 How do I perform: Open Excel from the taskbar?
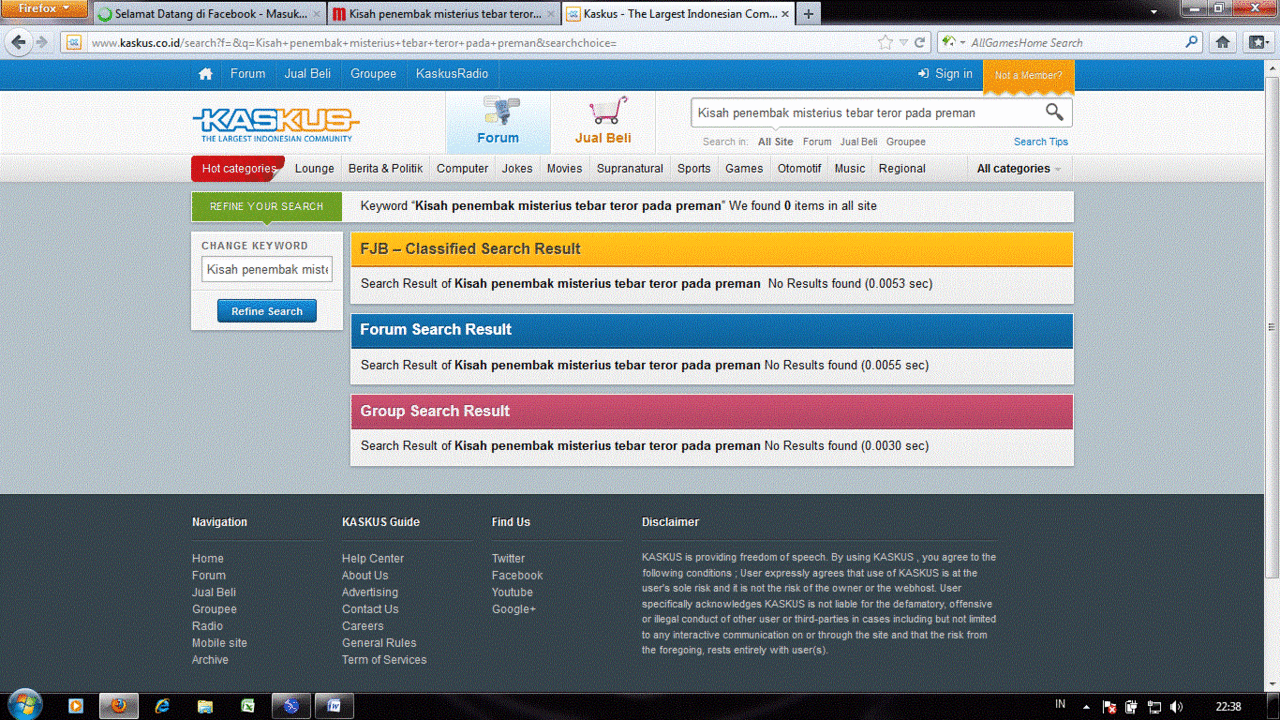[248, 706]
